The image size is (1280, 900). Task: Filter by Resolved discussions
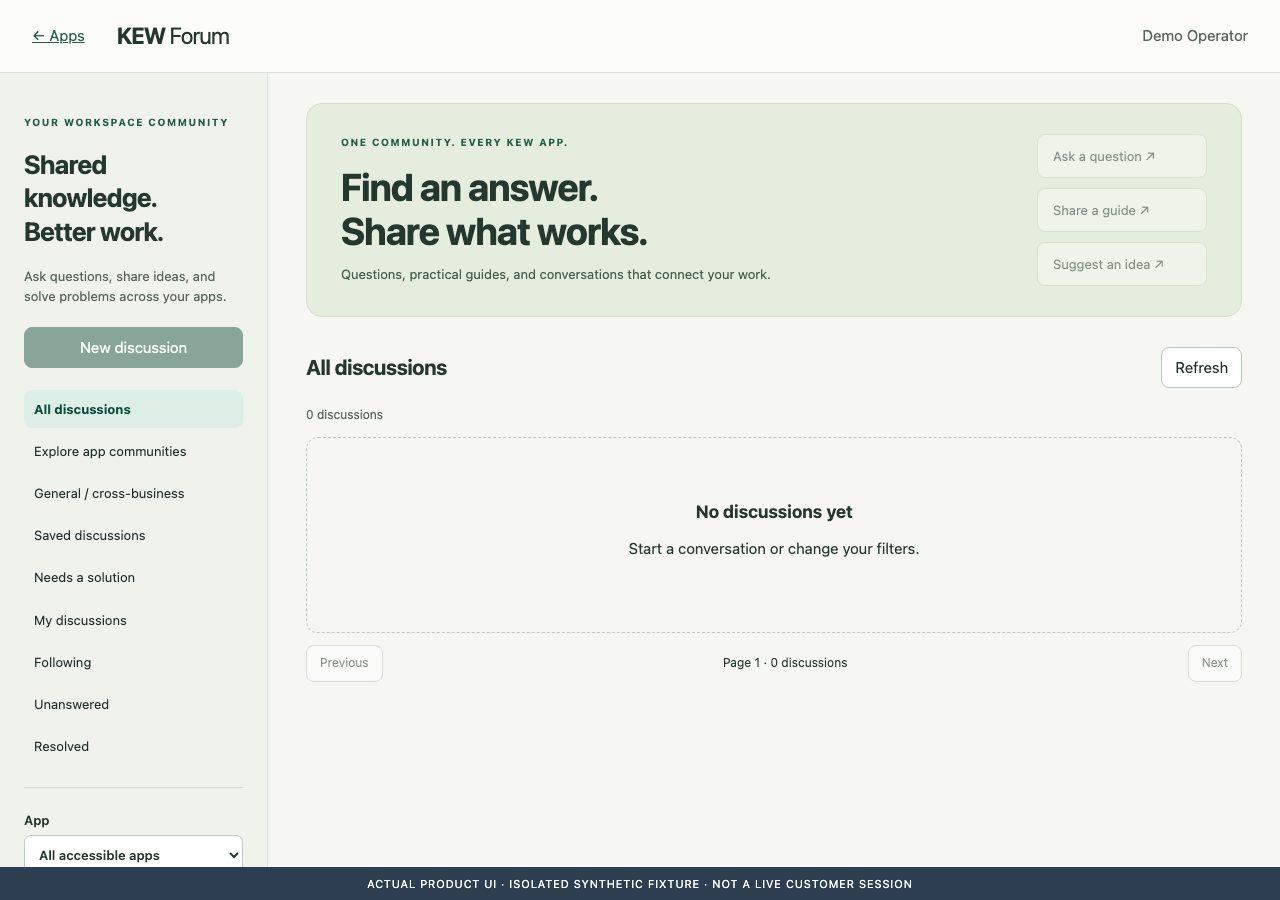(133, 746)
